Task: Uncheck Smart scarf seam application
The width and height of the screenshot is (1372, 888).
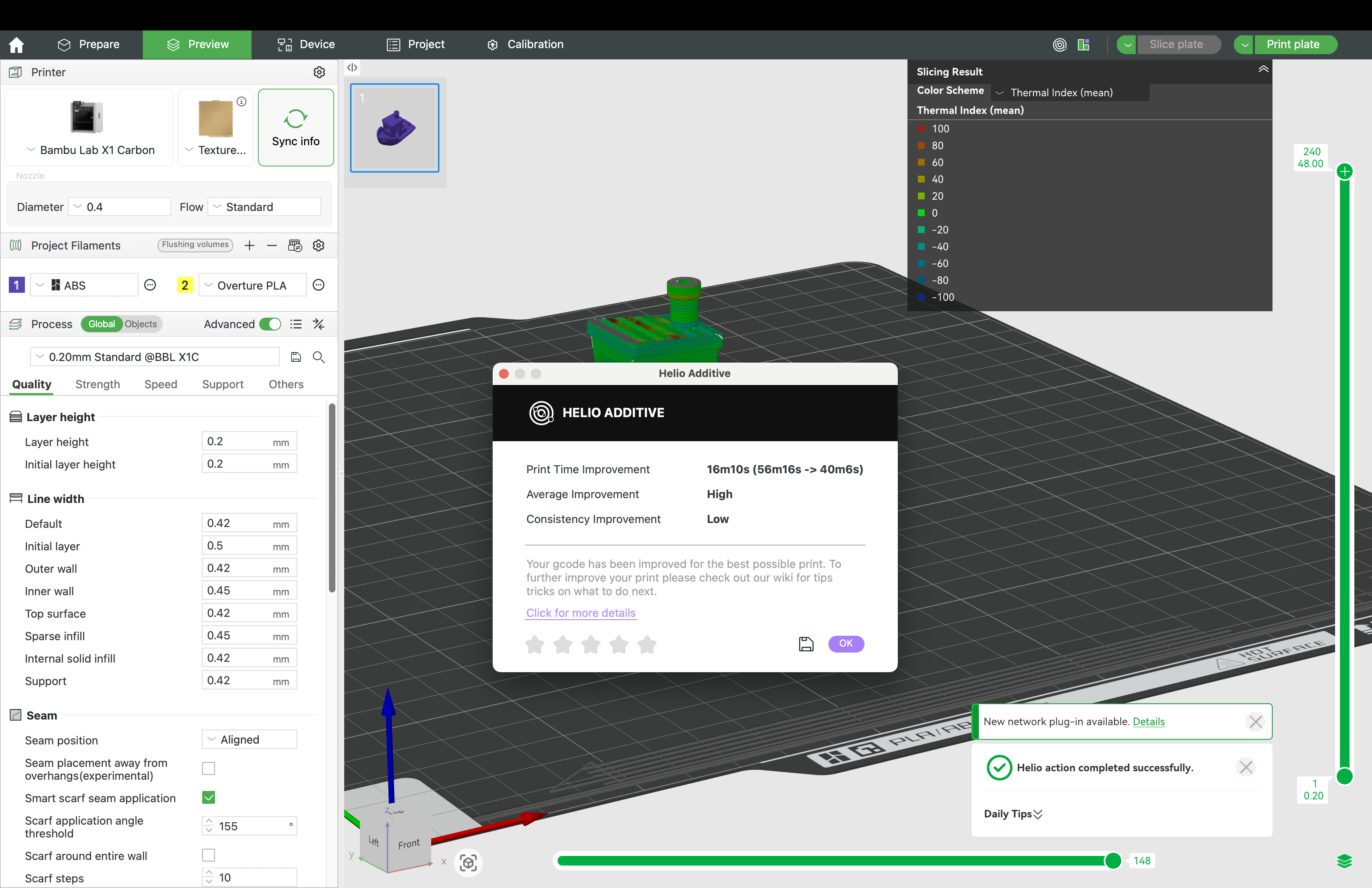Action: [x=209, y=797]
